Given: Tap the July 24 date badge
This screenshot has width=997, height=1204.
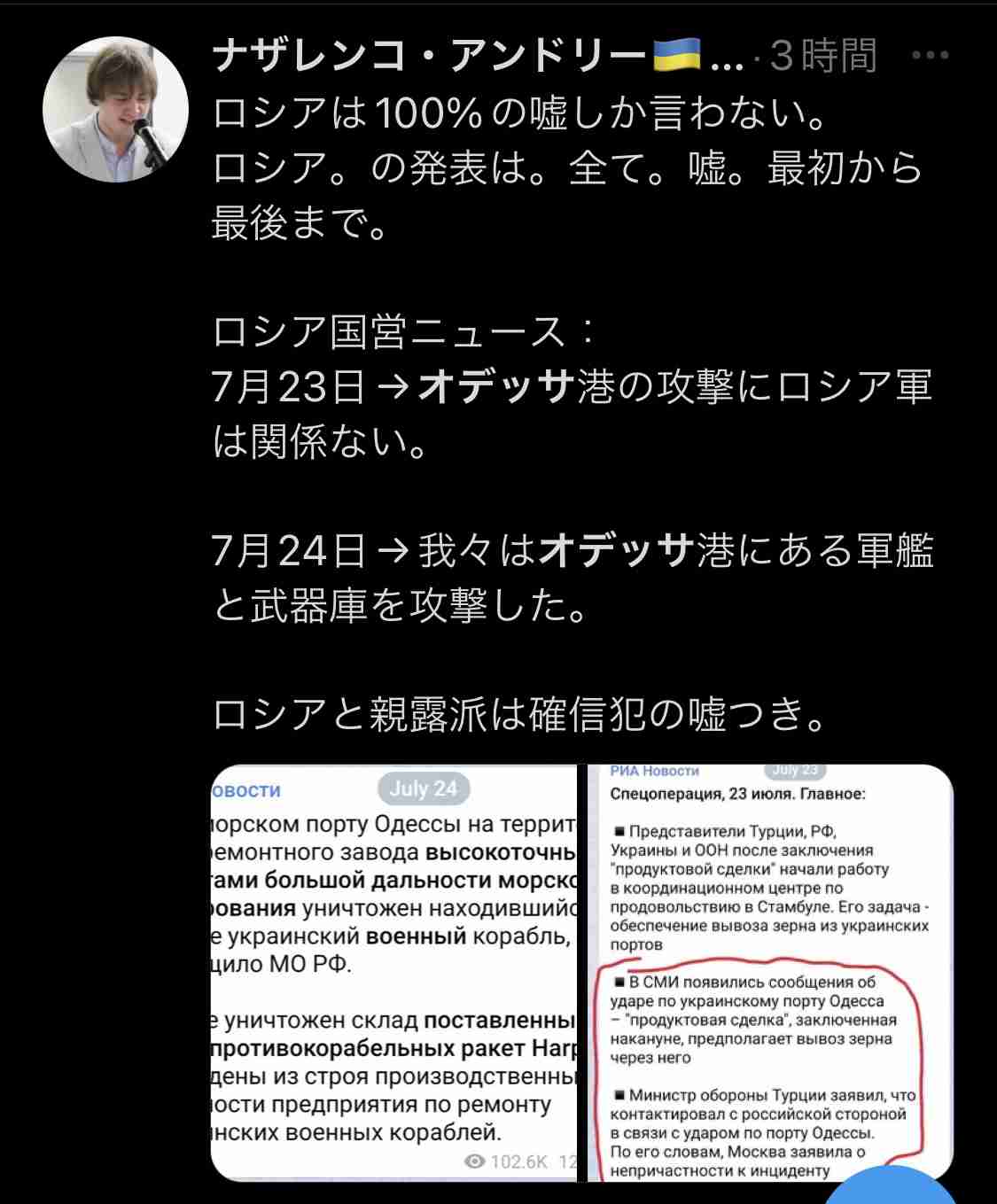Looking at the screenshot, I should point(424,788).
